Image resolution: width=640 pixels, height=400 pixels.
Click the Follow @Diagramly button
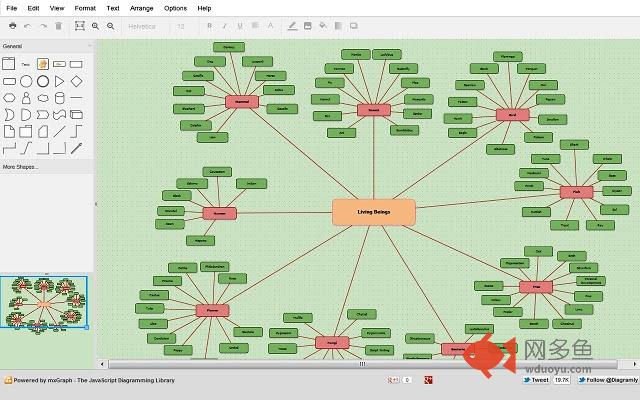point(608,380)
